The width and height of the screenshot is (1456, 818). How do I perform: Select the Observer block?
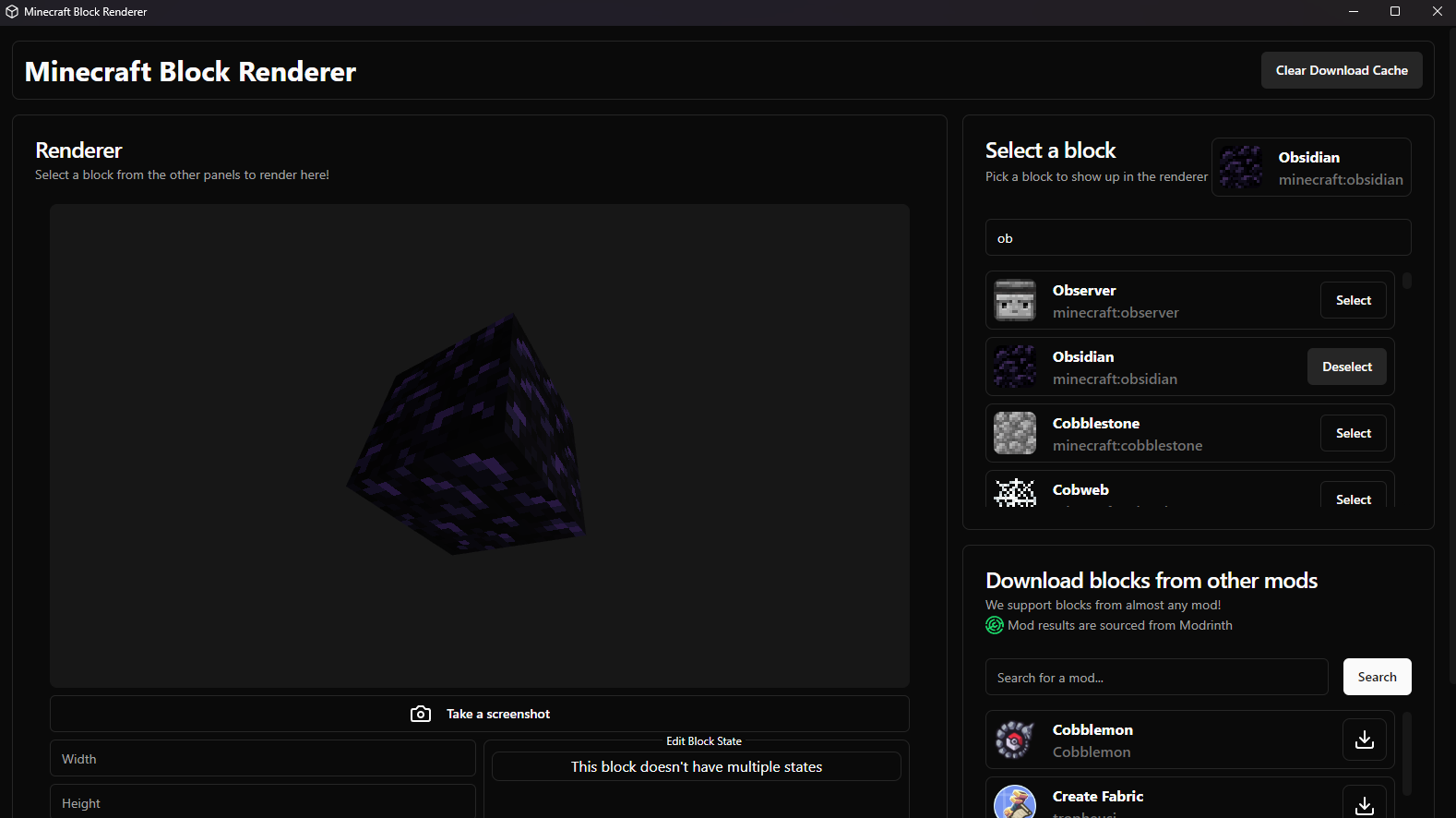coord(1354,300)
